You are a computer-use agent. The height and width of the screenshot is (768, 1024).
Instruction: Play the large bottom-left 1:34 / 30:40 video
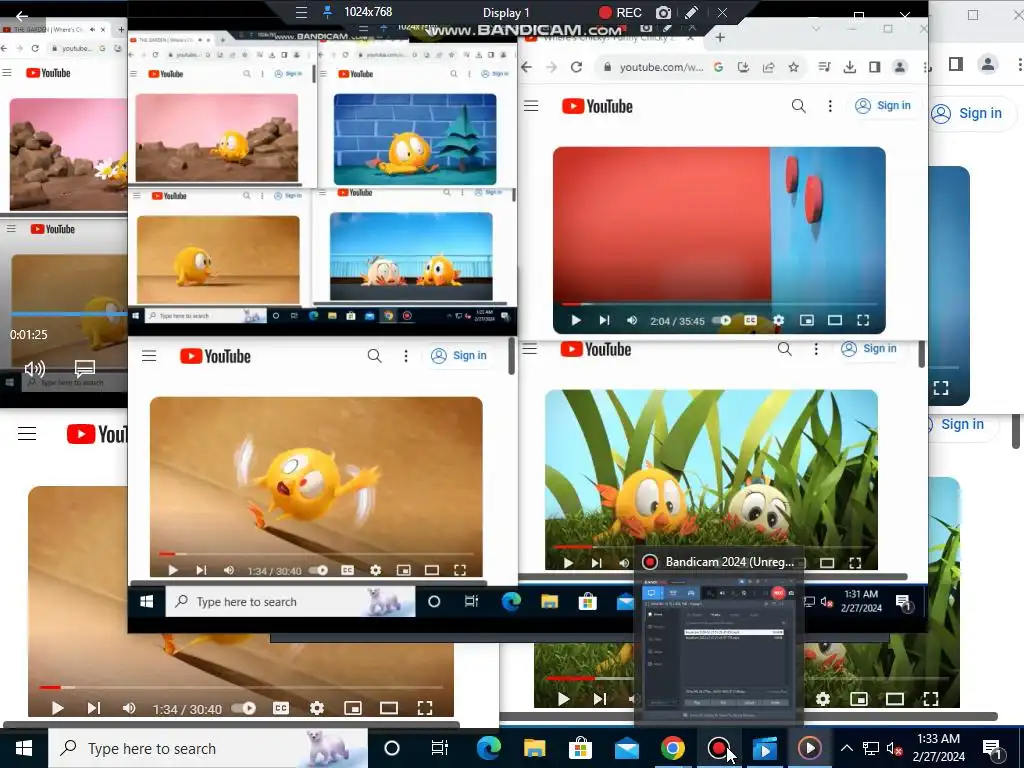(x=57, y=709)
